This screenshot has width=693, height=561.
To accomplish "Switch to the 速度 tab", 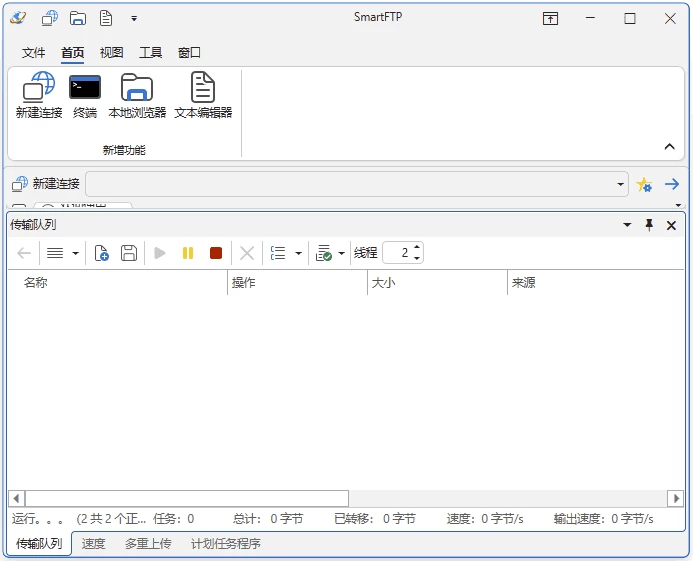I will tap(93, 544).
